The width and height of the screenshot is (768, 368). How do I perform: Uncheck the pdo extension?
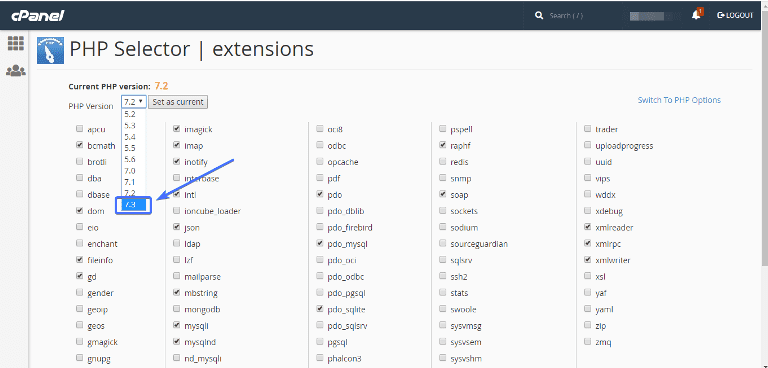click(x=320, y=194)
